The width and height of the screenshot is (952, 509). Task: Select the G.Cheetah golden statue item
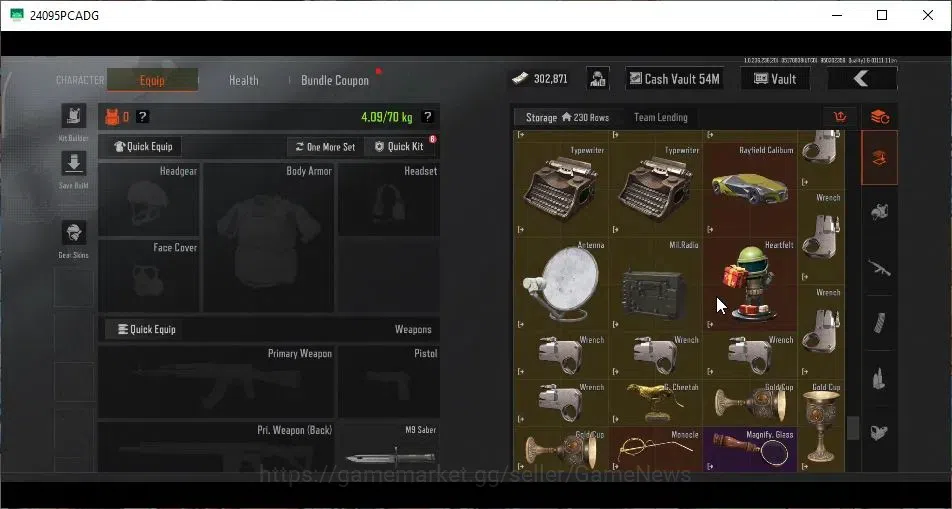click(x=656, y=403)
